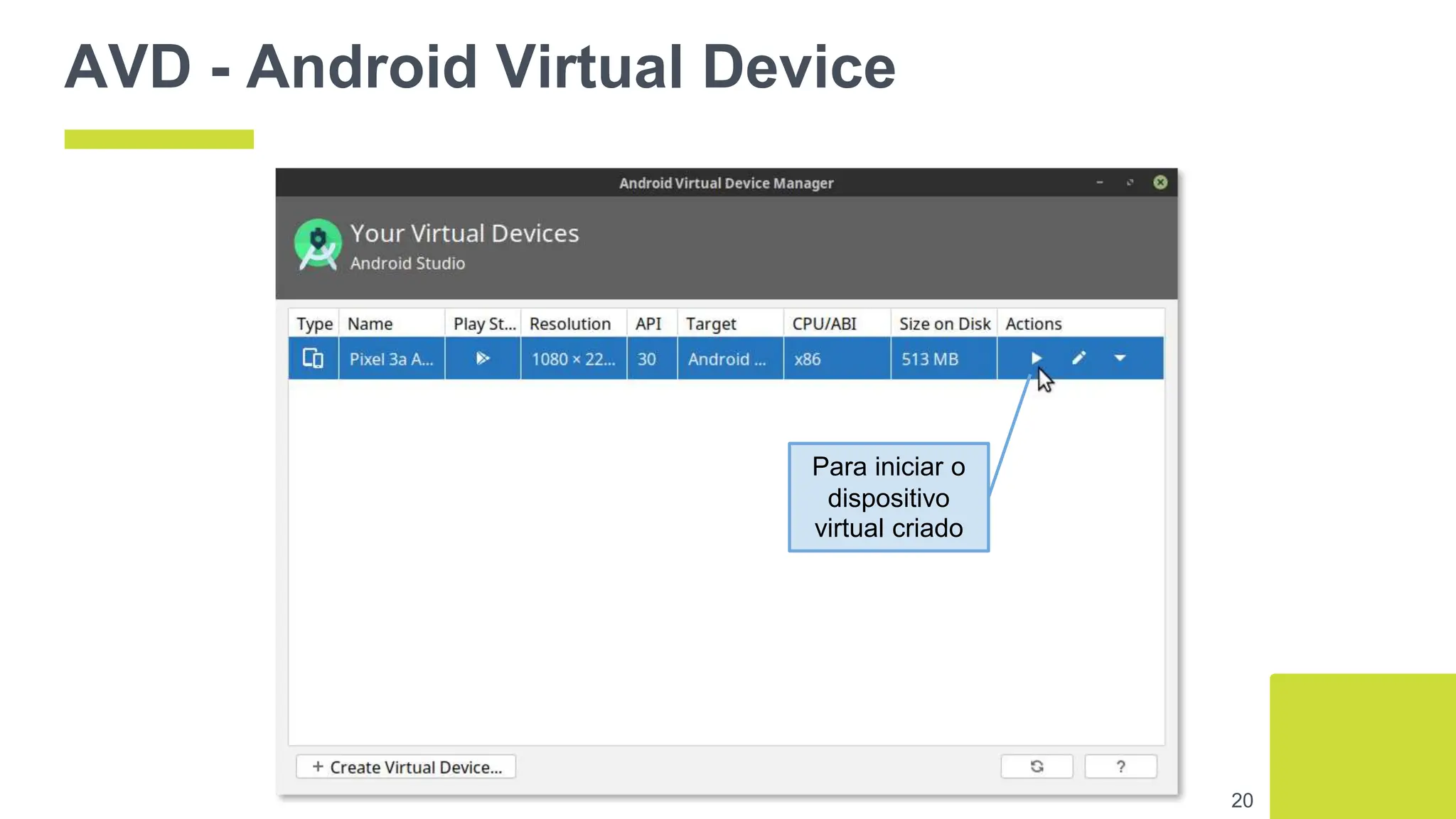Sort by the CPU/ABI column header
The width and height of the screenshot is (1456, 819).
coord(837,323)
